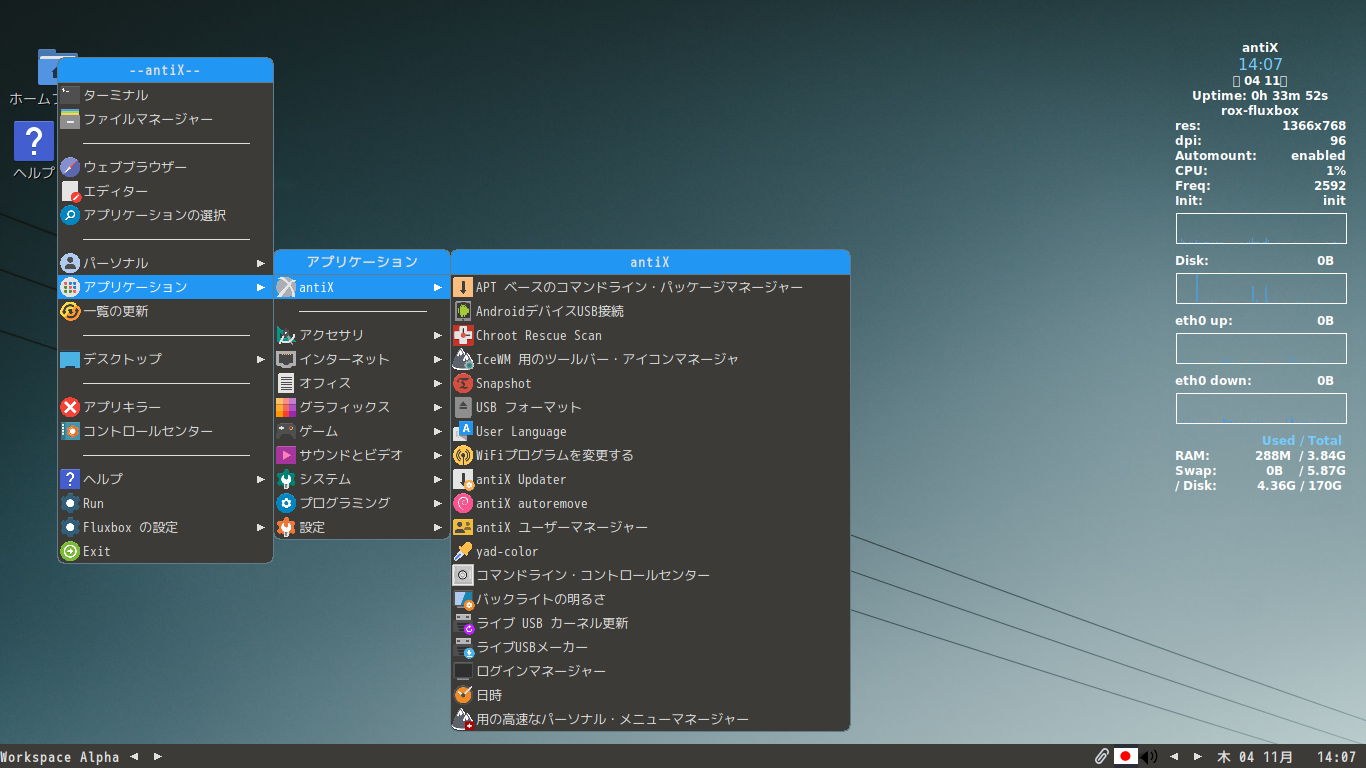Expand the インターネット submenu arrow
The width and height of the screenshot is (1366, 768).
pos(437,359)
